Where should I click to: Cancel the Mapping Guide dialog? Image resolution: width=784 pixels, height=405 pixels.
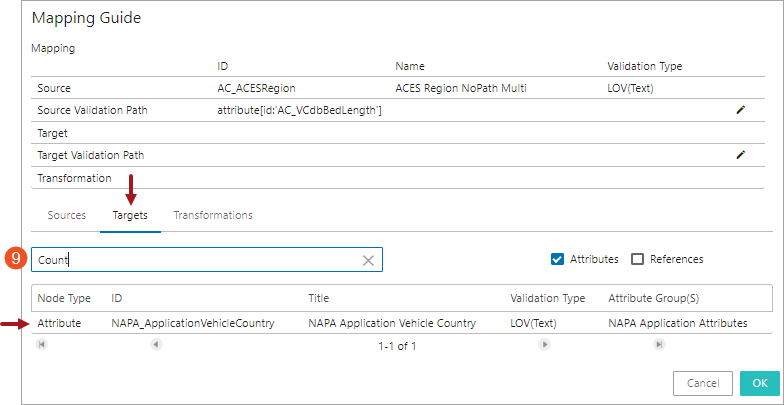pos(703,383)
